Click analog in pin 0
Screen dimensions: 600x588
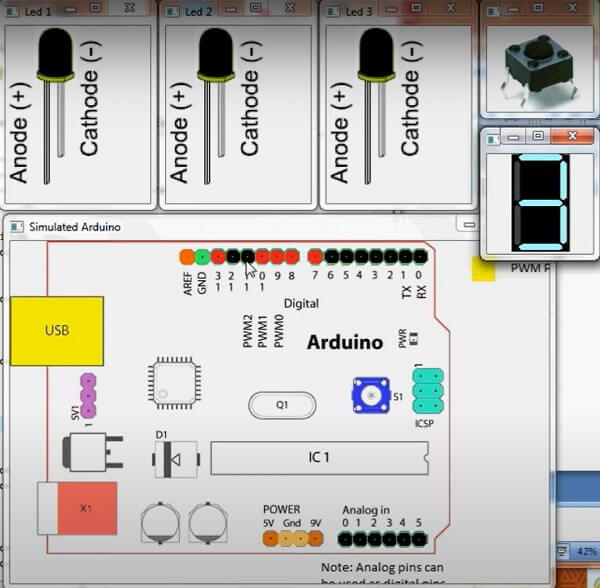345,539
